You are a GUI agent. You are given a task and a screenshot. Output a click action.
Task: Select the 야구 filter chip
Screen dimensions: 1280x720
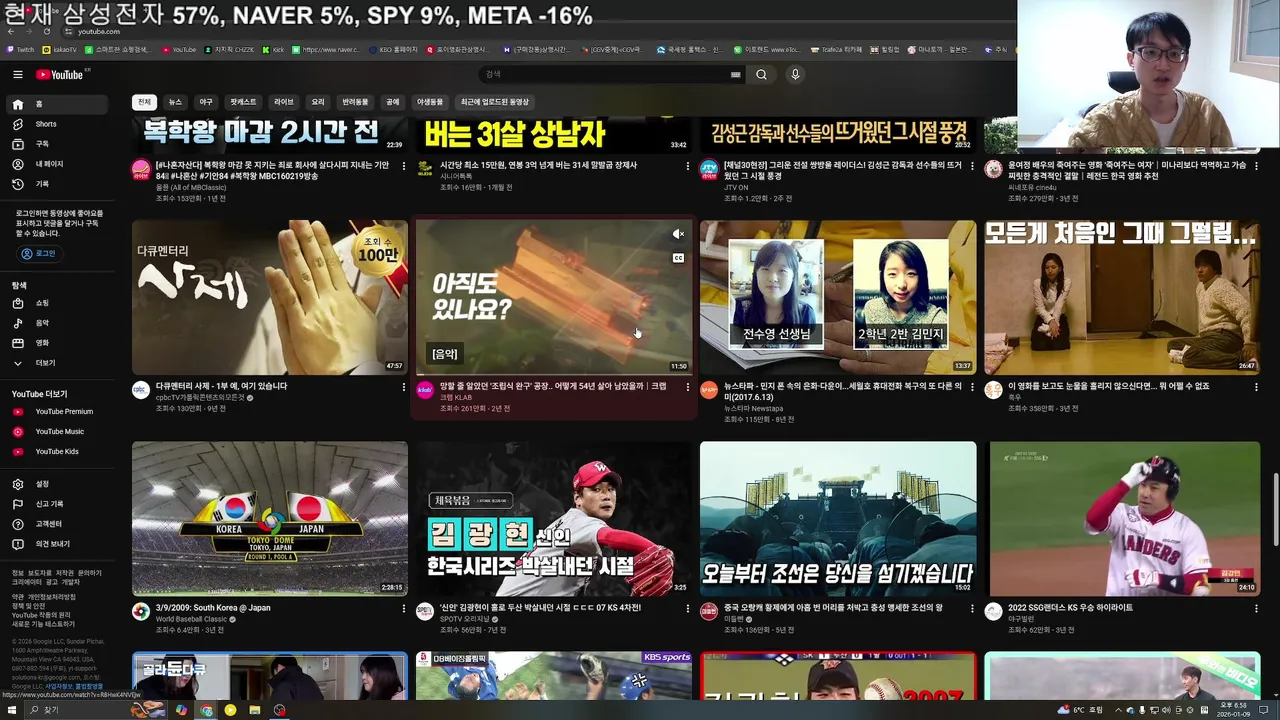[206, 102]
